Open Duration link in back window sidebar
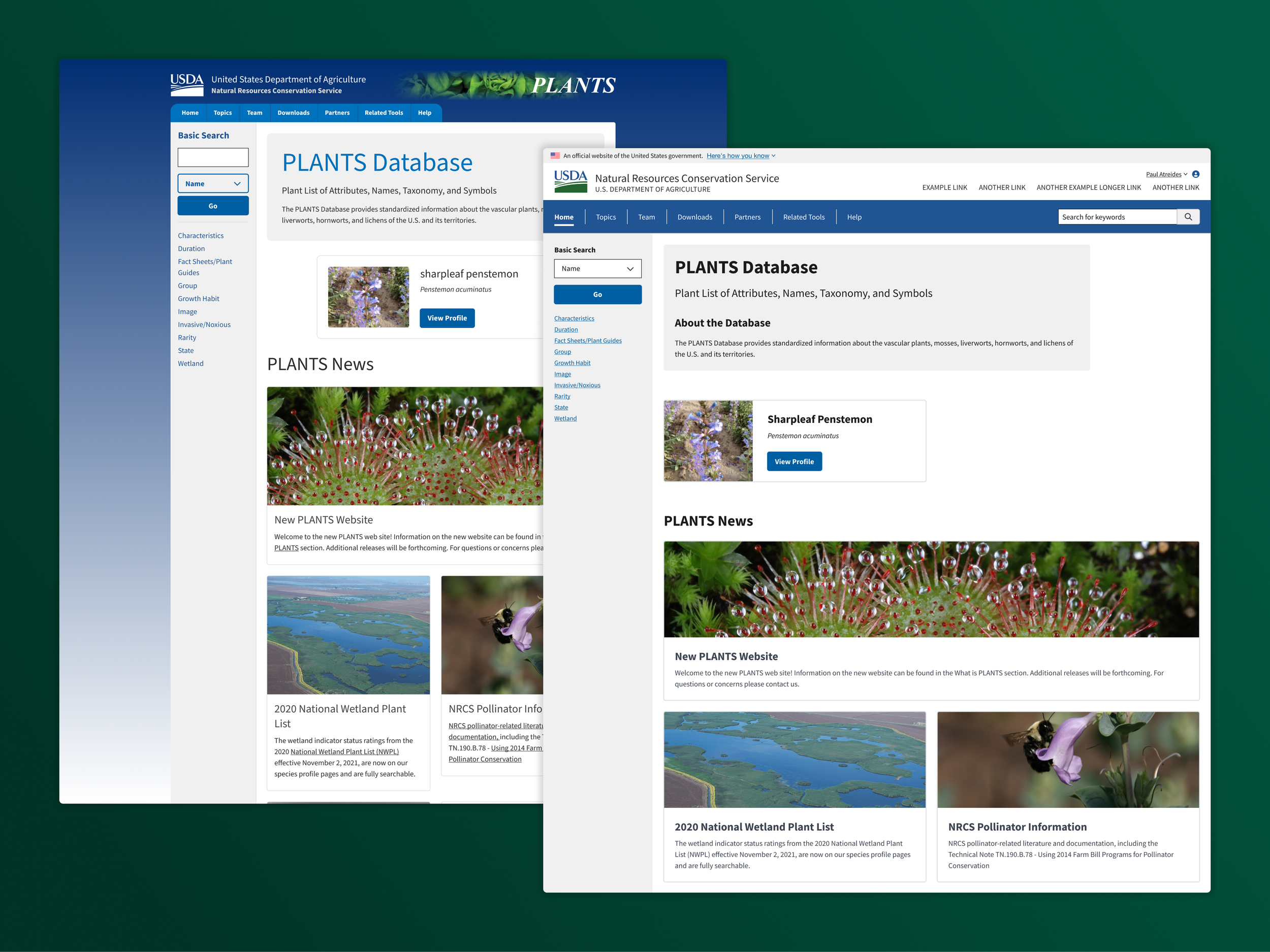1270x952 pixels. point(191,248)
